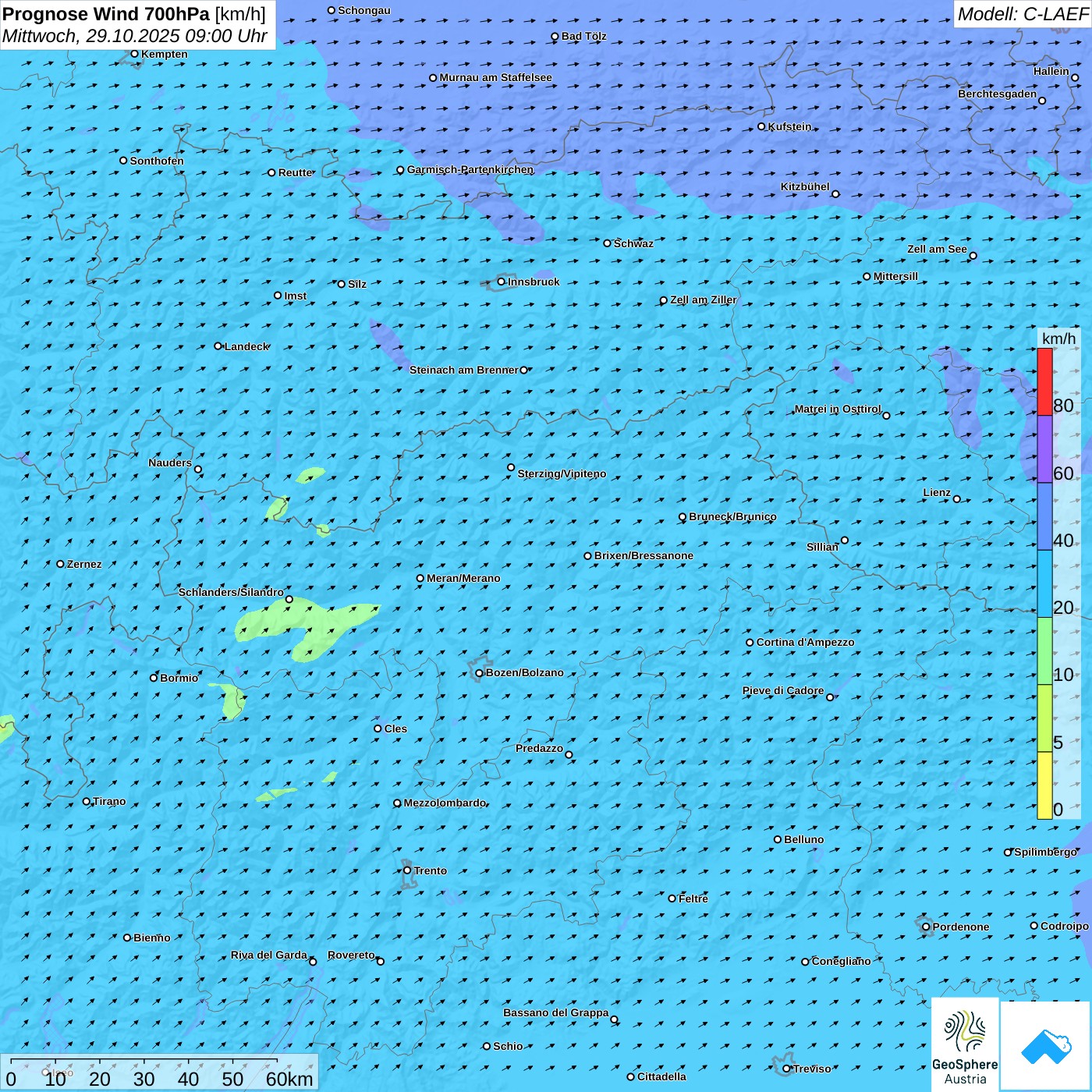Click the 'Rovereto' label
Image resolution: width=1092 pixels, height=1092 pixels.
click(351, 955)
